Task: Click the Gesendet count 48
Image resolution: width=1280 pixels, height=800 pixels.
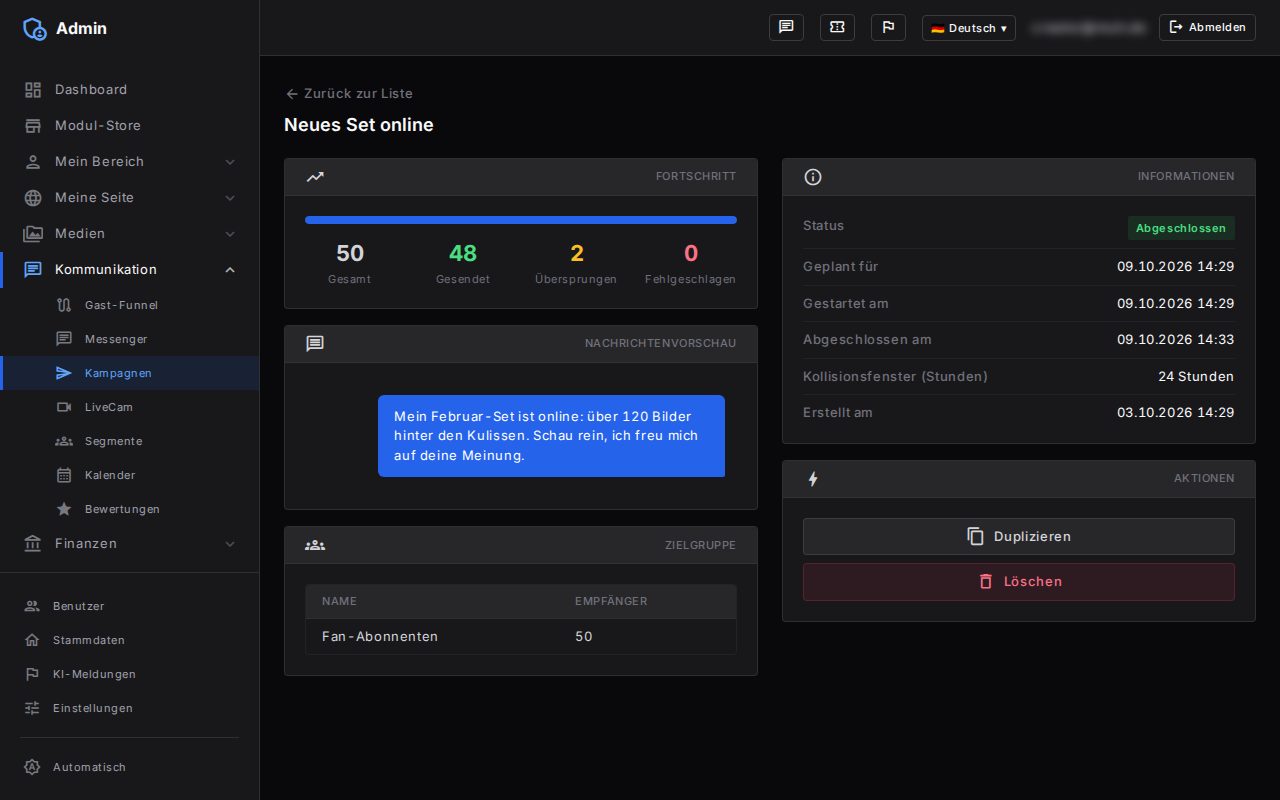Action: coord(463,253)
